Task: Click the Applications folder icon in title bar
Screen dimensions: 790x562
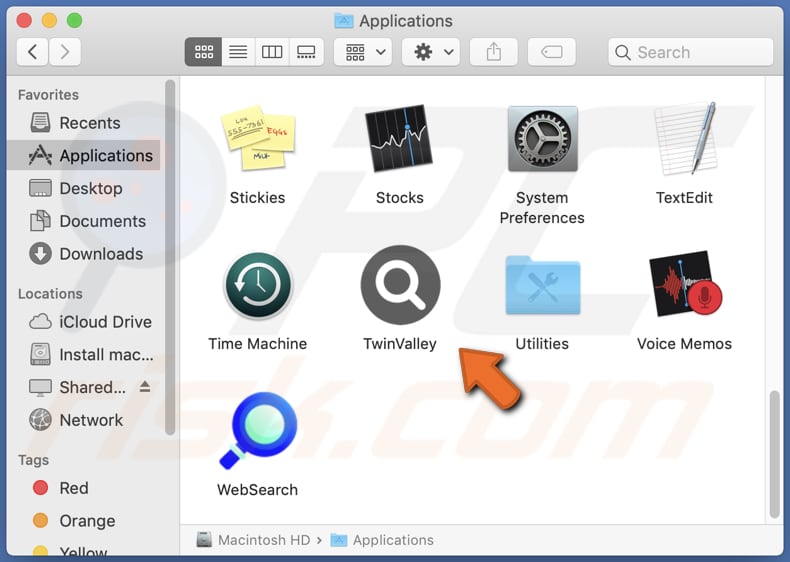Action: click(x=344, y=21)
